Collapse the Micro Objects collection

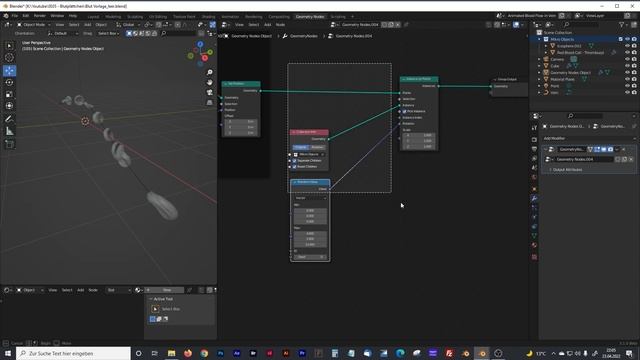click(539, 39)
